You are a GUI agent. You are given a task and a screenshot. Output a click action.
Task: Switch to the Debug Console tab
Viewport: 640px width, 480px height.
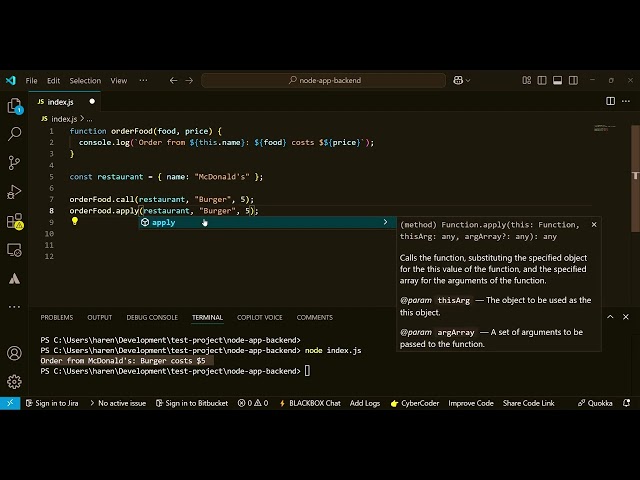point(152,318)
